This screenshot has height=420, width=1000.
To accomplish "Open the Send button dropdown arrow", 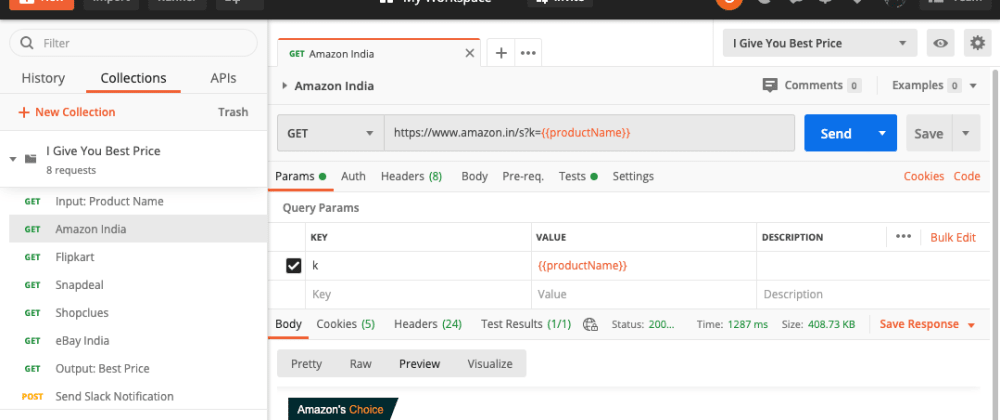I will point(882,133).
